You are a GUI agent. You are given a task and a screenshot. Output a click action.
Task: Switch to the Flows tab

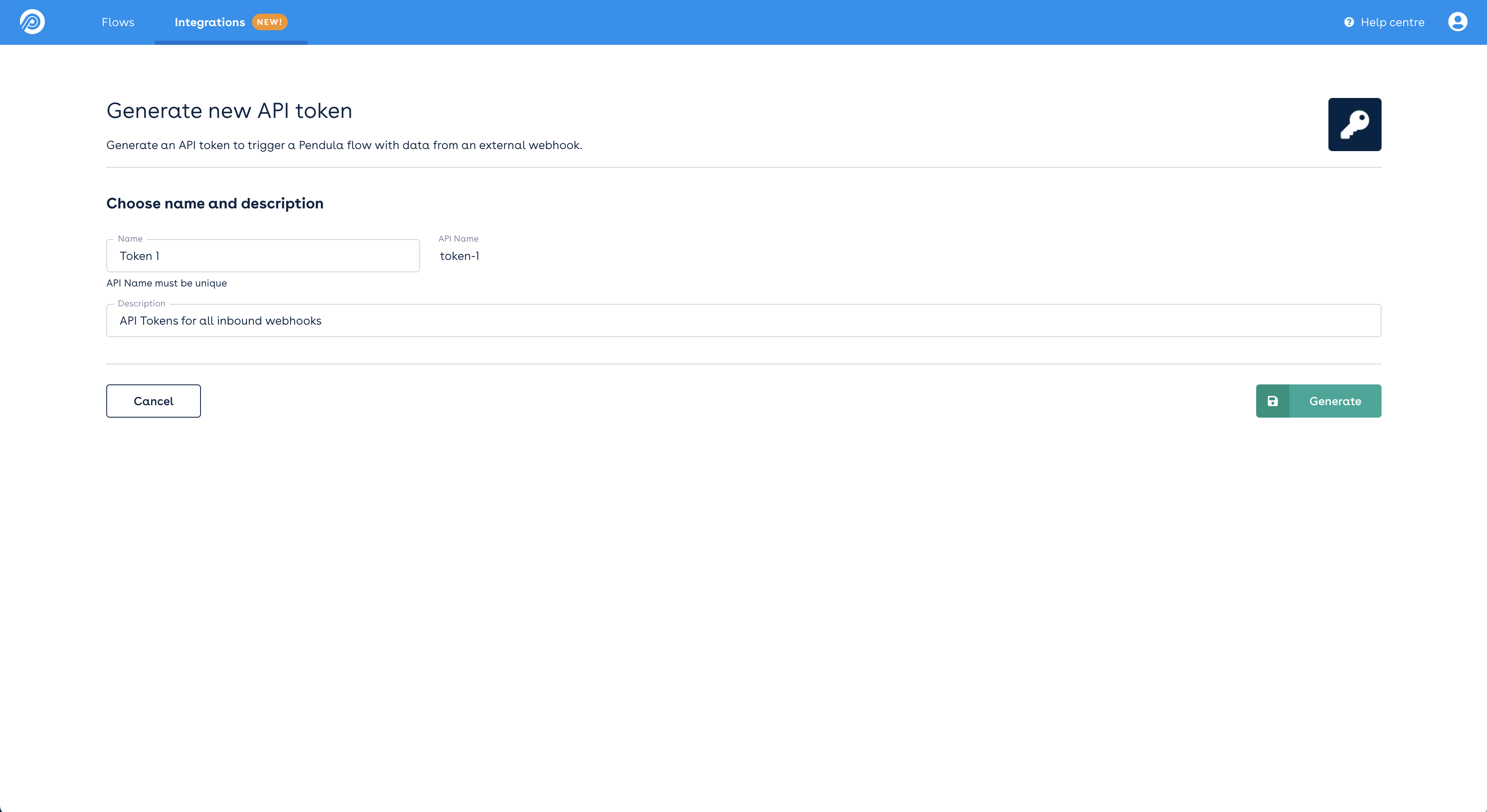tap(118, 22)
